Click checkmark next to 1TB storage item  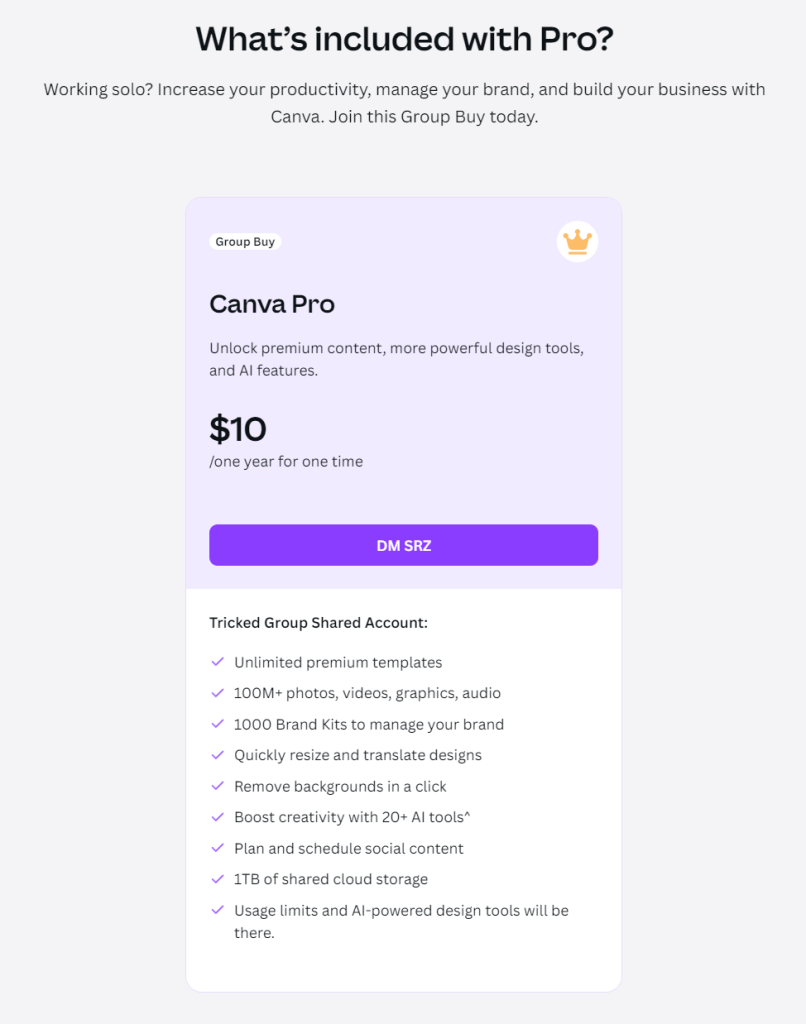click(217, 879)
